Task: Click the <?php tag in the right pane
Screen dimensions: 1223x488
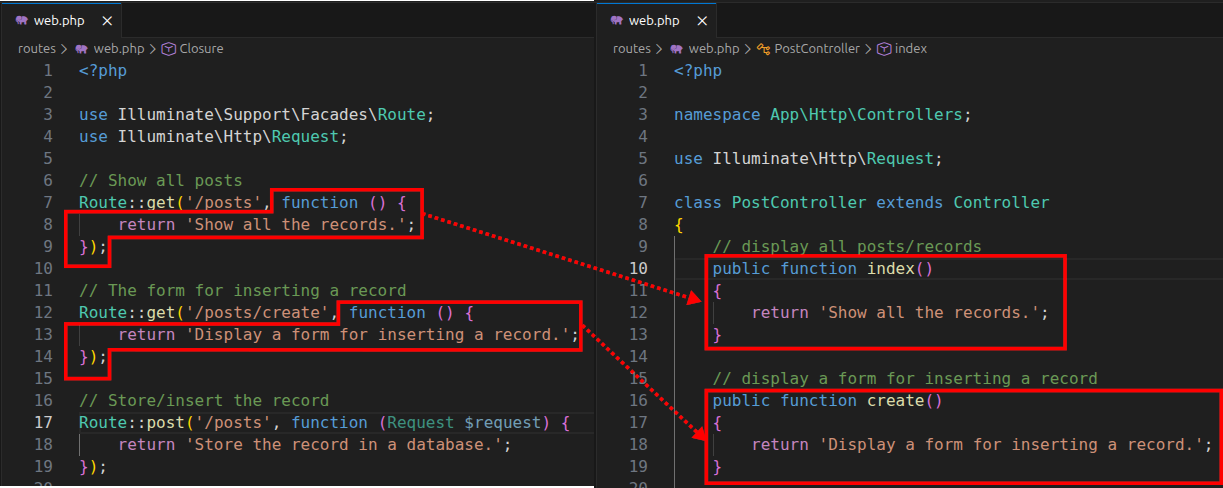Action: (698, 70)
